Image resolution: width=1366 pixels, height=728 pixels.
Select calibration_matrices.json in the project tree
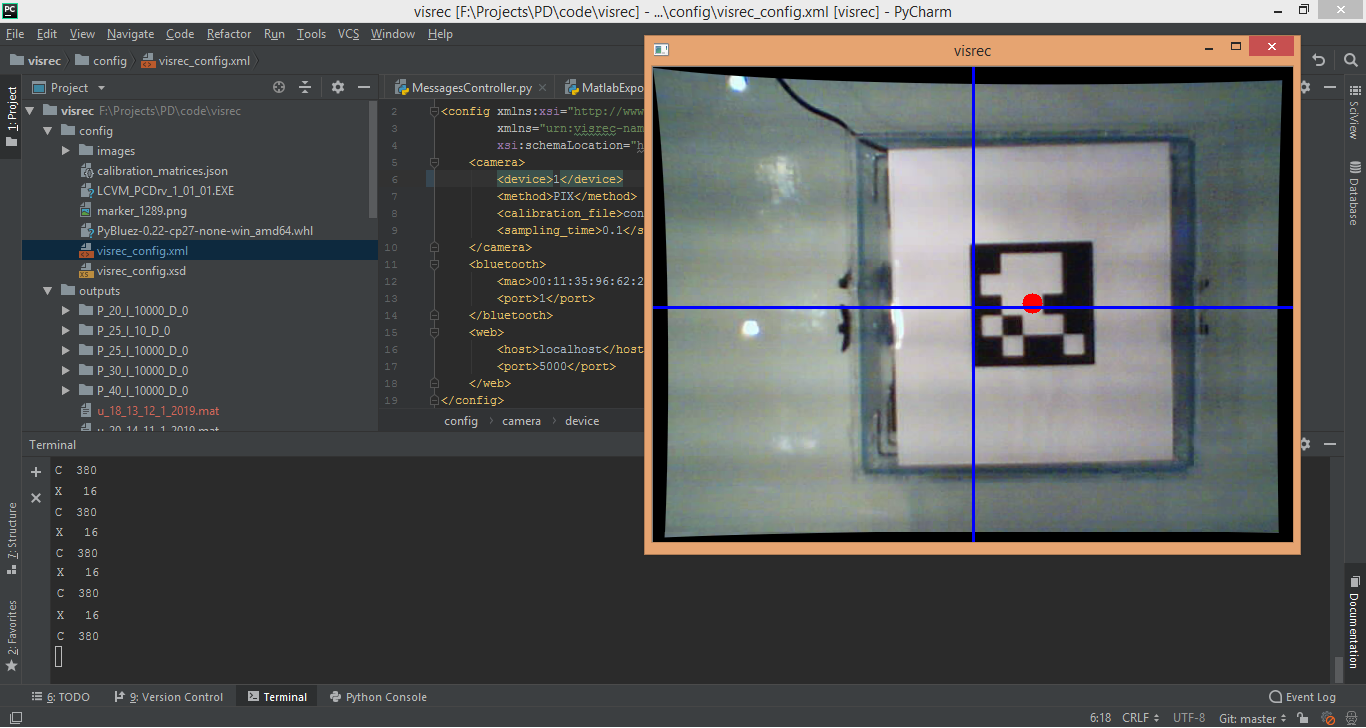tap(162, 171)
